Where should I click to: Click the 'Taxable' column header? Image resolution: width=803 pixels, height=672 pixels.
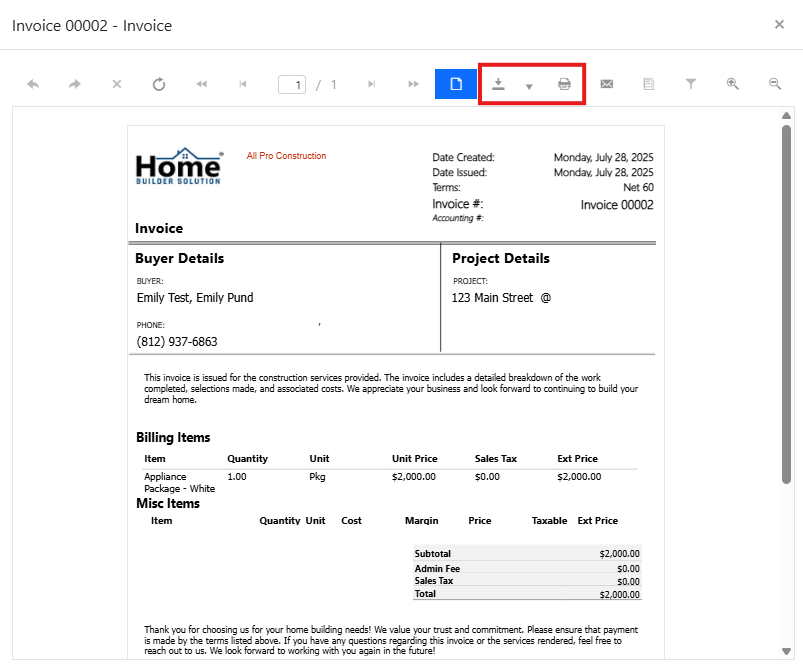[549, 521]
